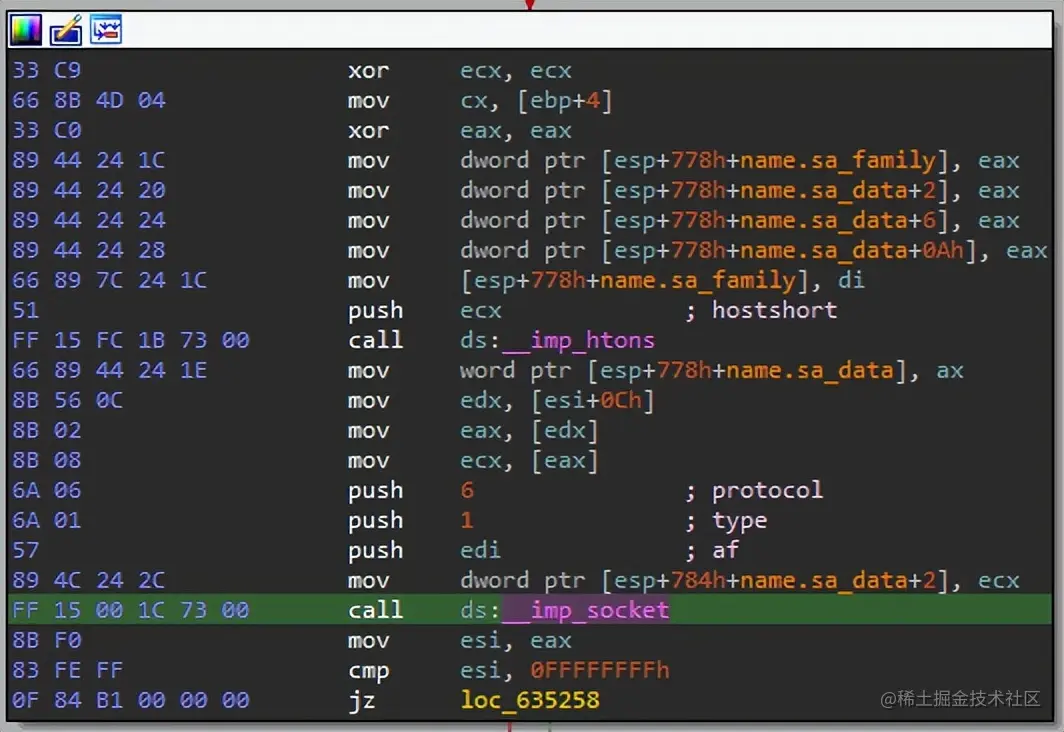Select the xor ecx, ecx instruction
This screenshot has width=1064, height=732.
click(x=459, y=71)
